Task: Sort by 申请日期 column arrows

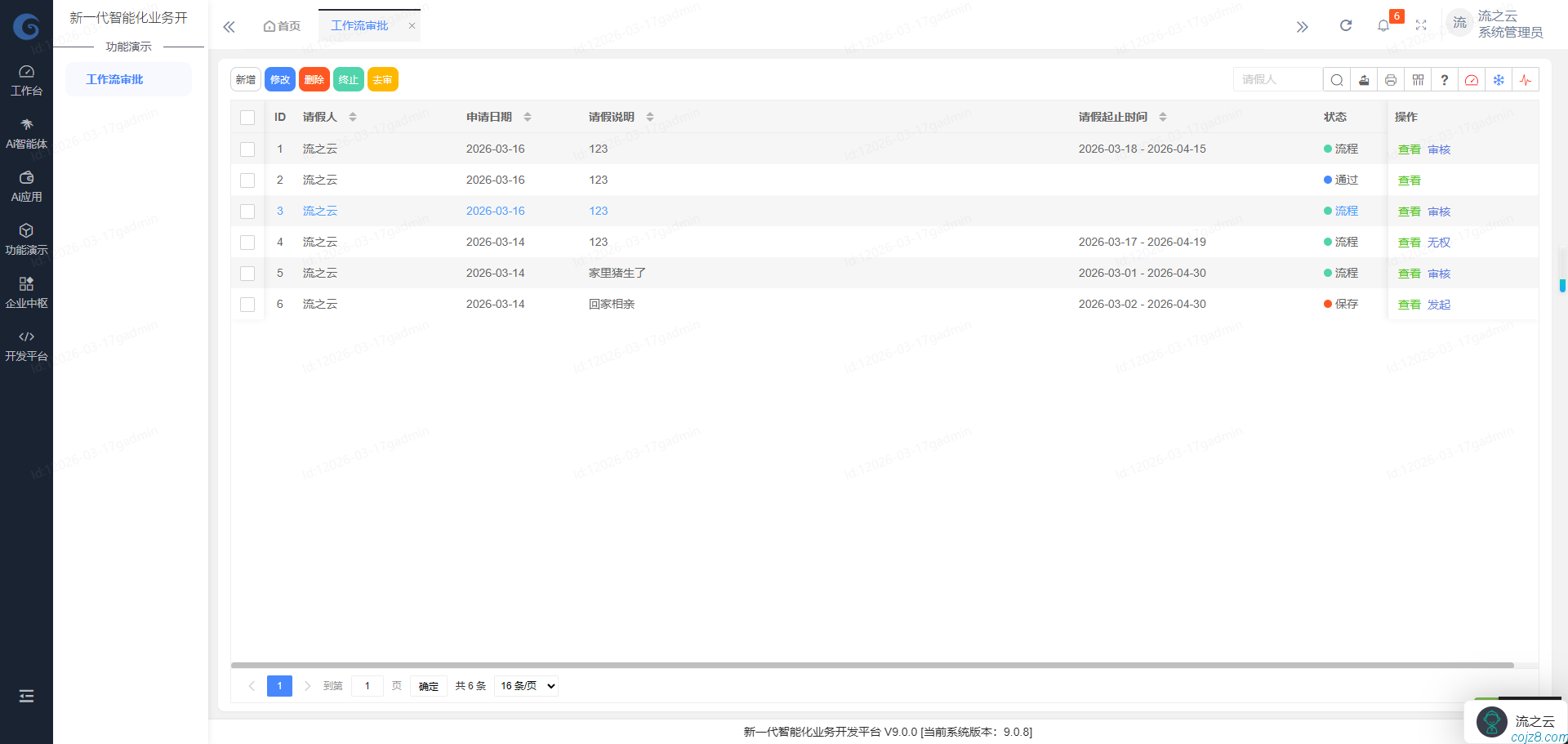Action: (x=528, y=118)
